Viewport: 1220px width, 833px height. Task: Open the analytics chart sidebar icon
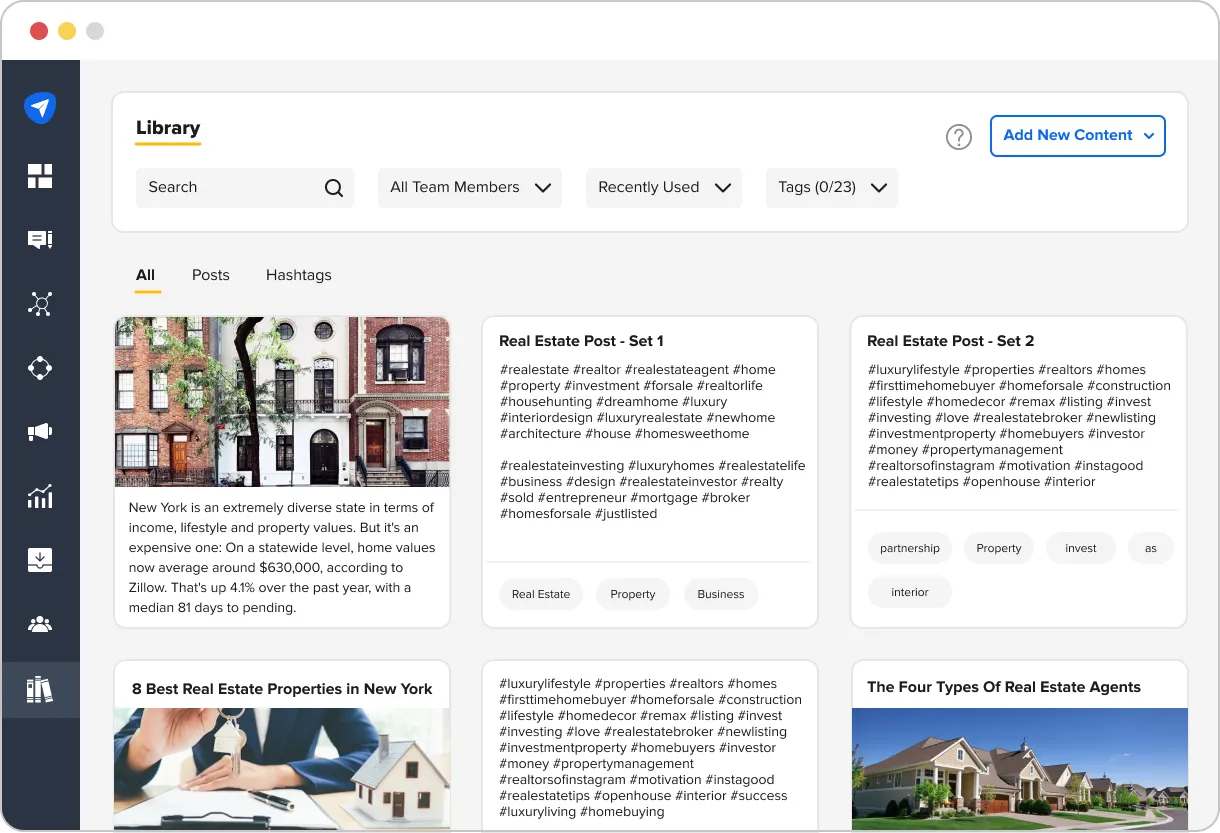tap(40, 496)
